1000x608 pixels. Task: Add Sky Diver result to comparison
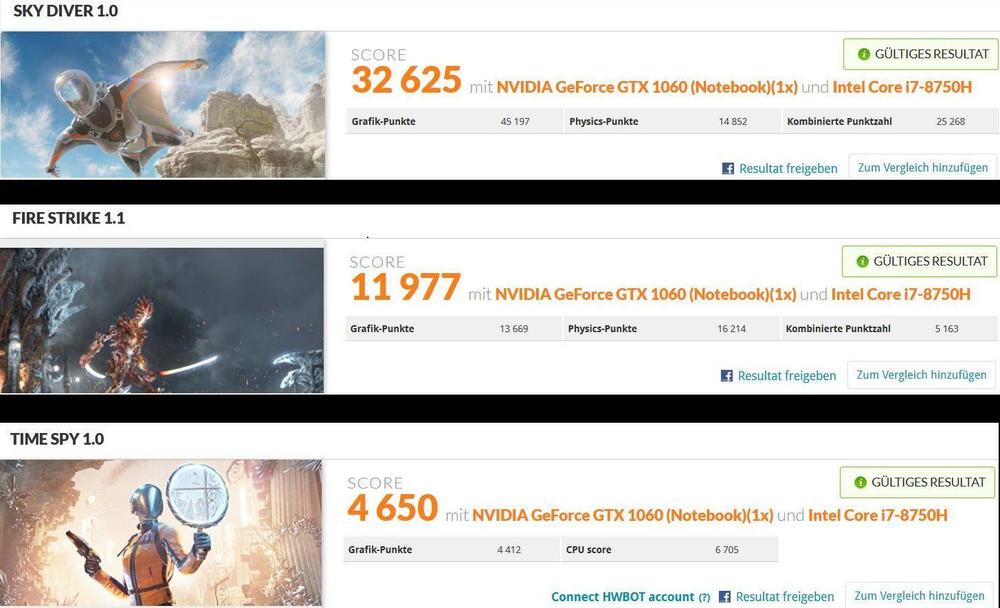[922, 167]
